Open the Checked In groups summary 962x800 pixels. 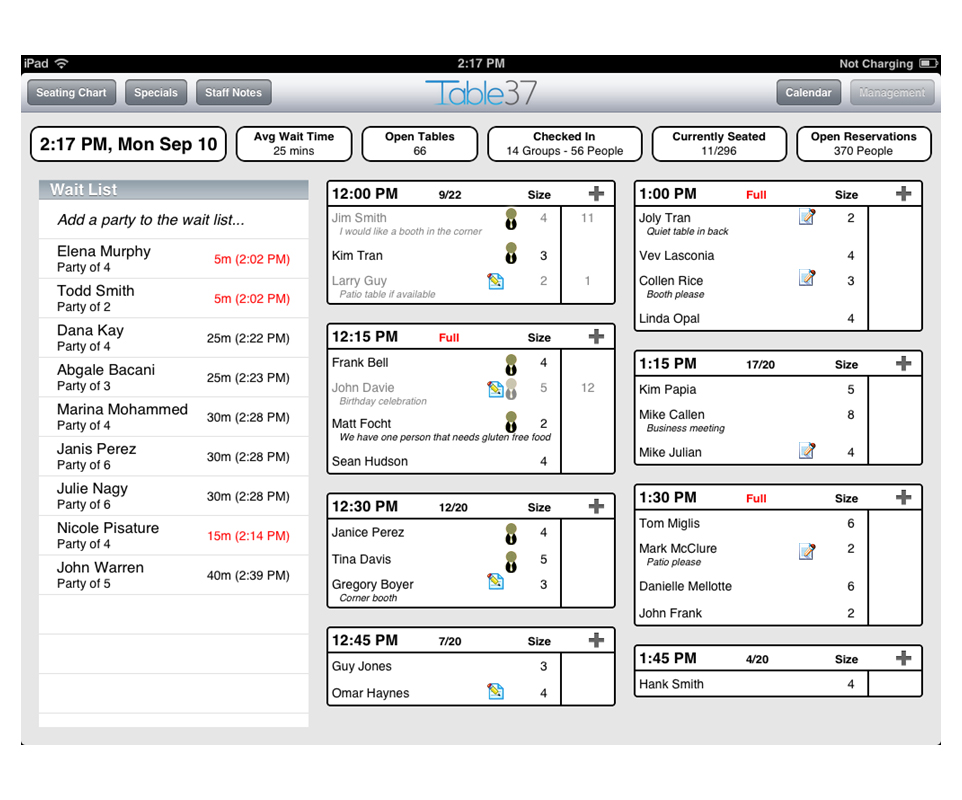(x=564, y=144)
